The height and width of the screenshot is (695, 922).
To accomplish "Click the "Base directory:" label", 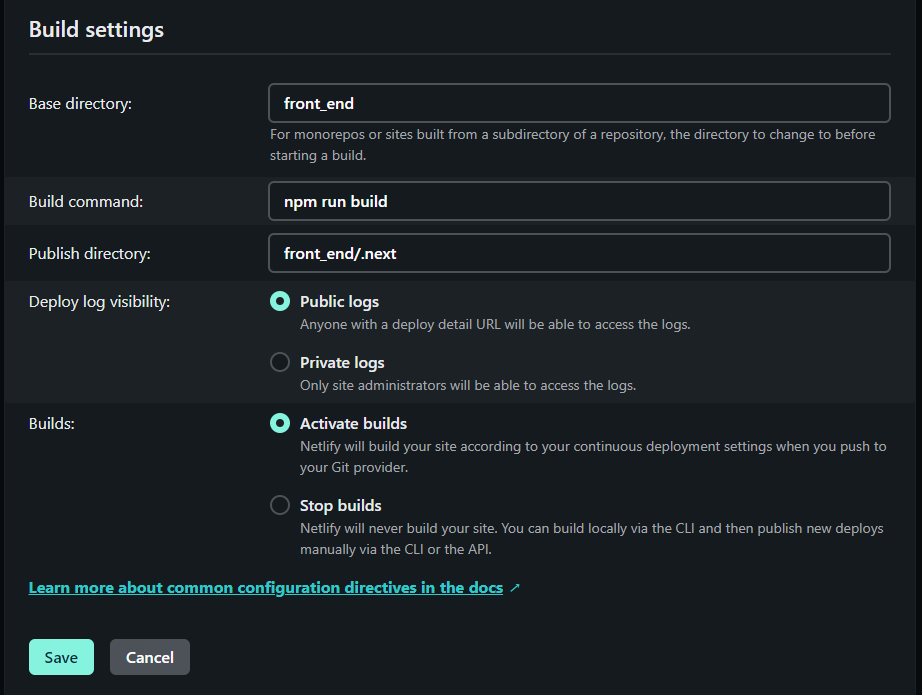I will pos(80,103).
